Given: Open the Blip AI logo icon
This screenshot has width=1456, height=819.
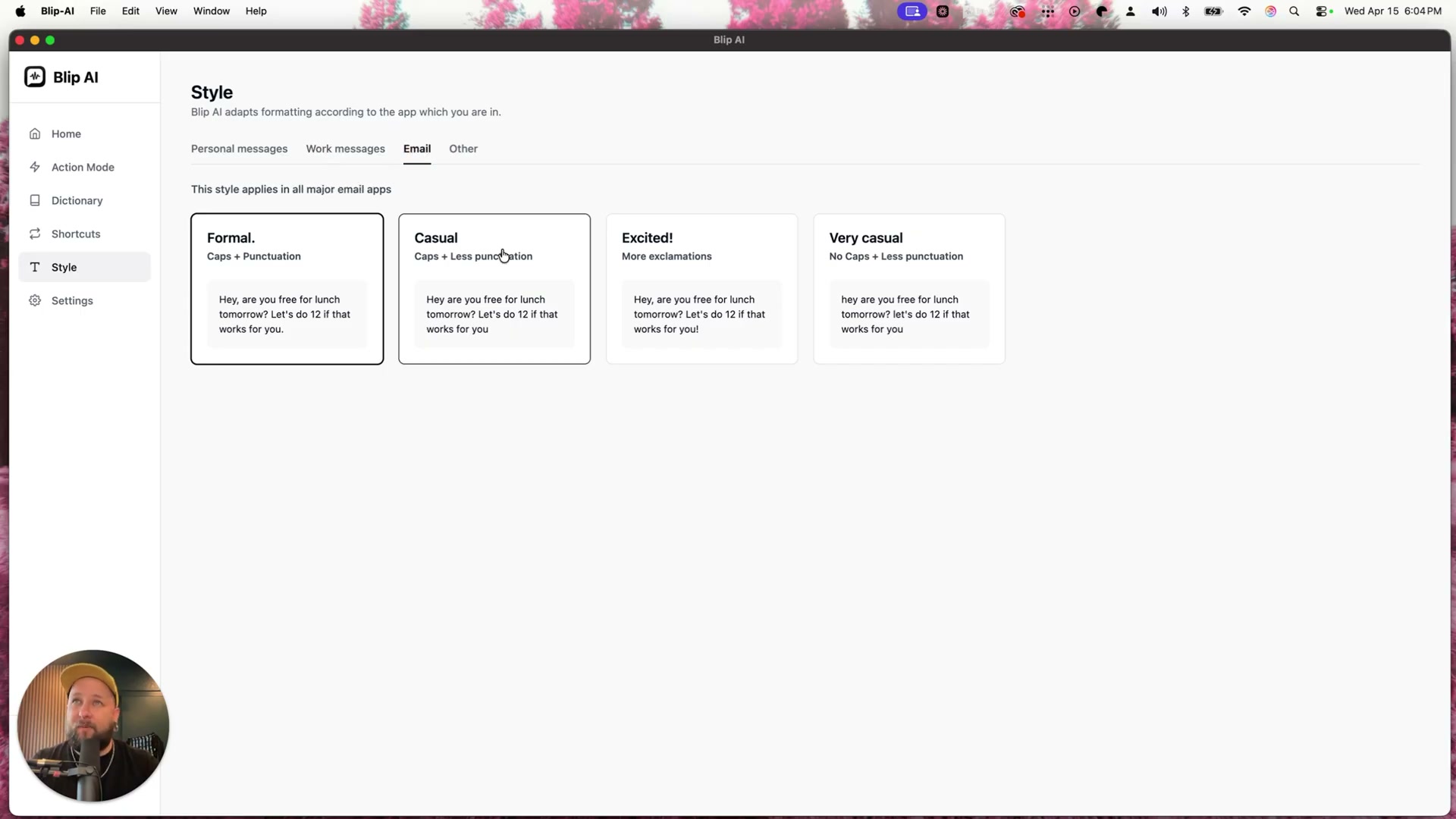Looking at the screenshot, I should [x=35, y=77].
